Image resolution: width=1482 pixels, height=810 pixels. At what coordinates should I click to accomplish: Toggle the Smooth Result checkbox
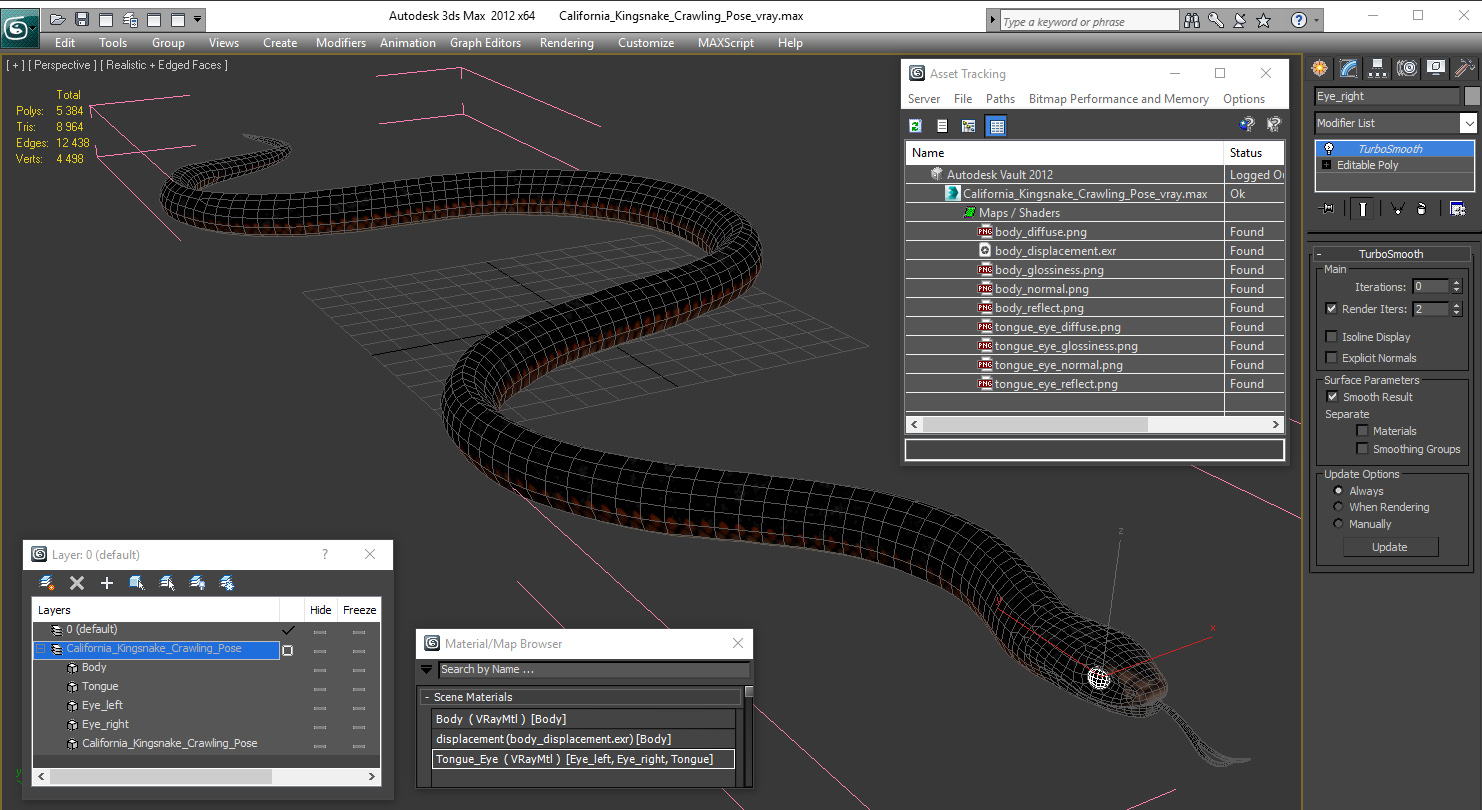pyautogui.click(x=1332, y=397)
